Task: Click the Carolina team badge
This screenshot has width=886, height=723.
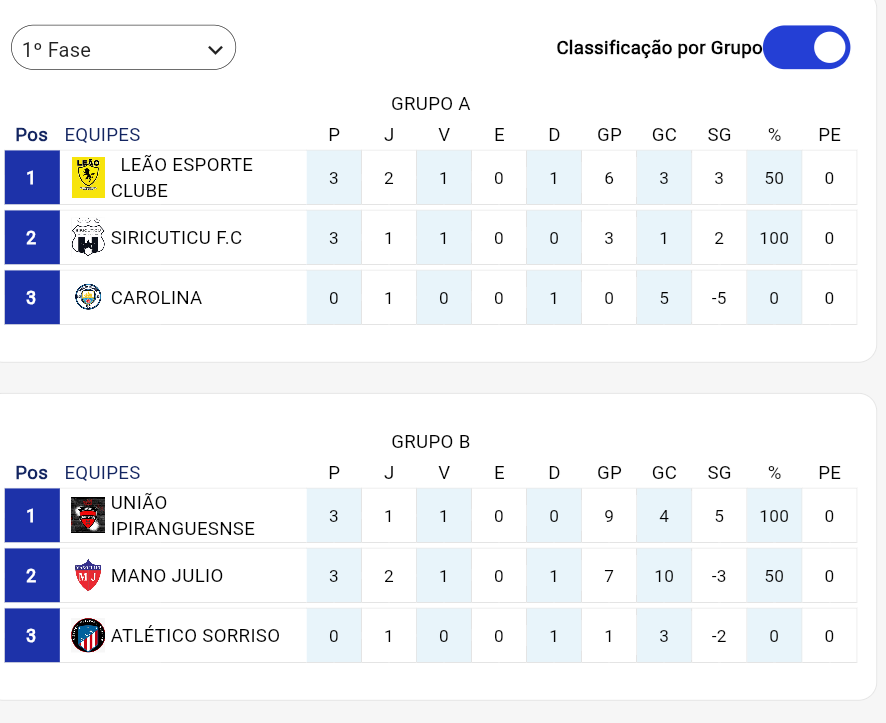Action: (x=88, y=297)
